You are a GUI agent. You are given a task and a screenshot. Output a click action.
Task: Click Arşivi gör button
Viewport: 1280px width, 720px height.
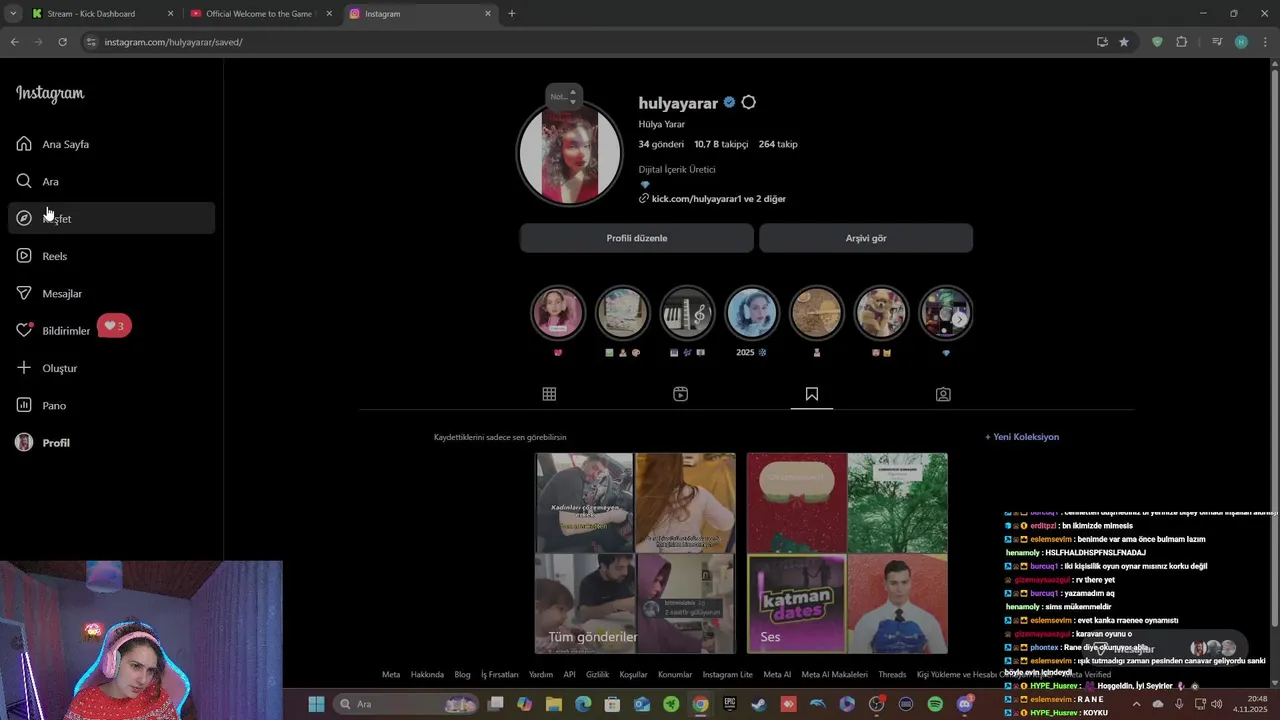[866, 238]
